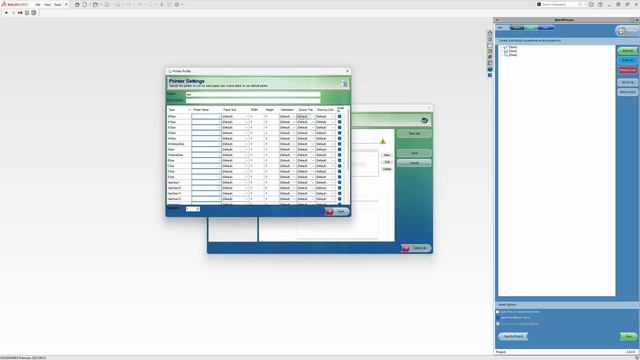This screenshot has height=360, width=640.
Task: Click the help icon in Printer Settings header
Action: (344, 84)
